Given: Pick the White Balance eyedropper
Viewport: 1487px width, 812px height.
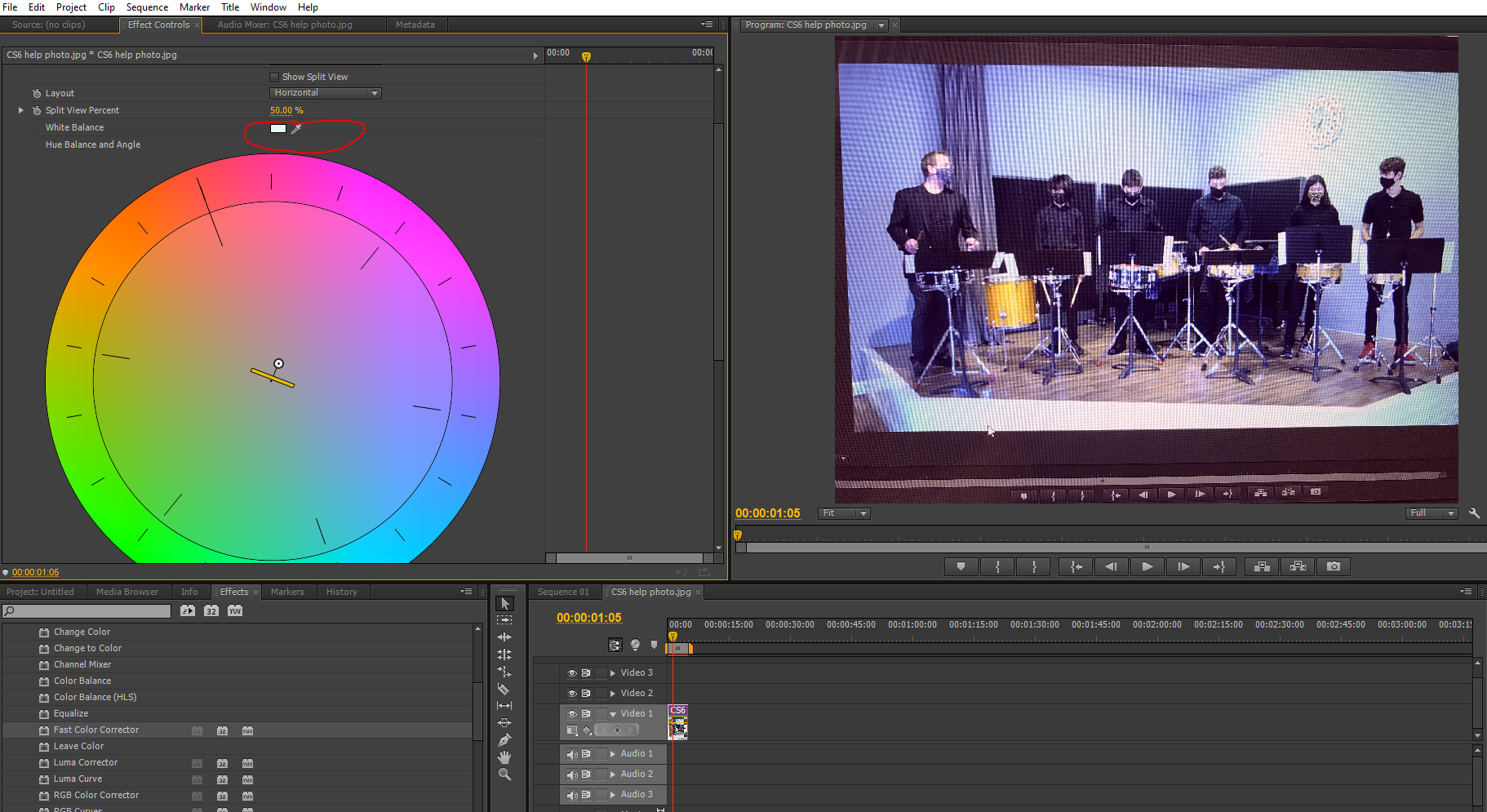Looking at the screenshot, I should 296,128.
